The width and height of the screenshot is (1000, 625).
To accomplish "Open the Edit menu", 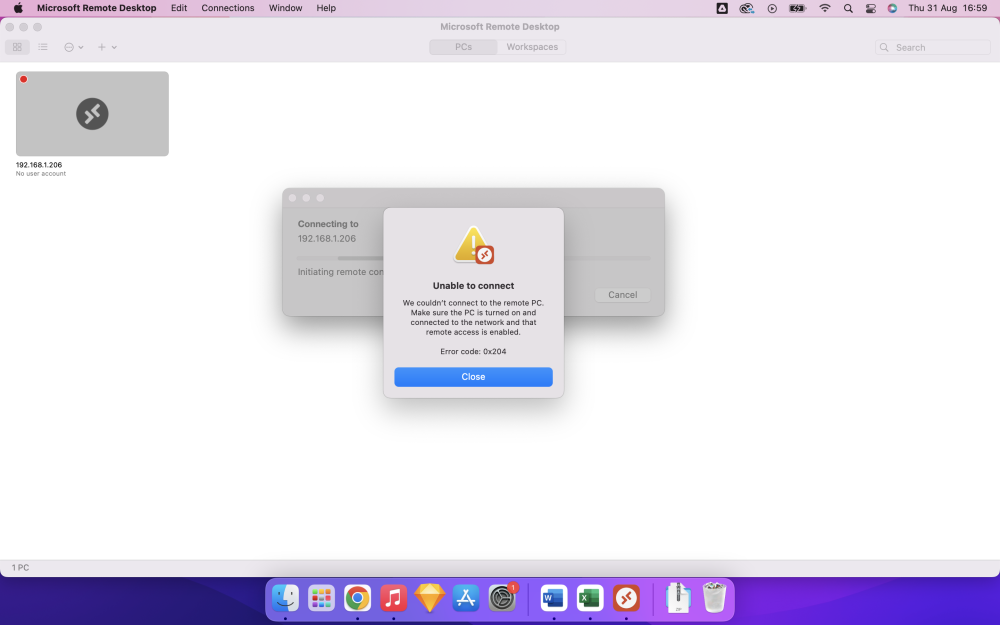I will coord(179,8).
